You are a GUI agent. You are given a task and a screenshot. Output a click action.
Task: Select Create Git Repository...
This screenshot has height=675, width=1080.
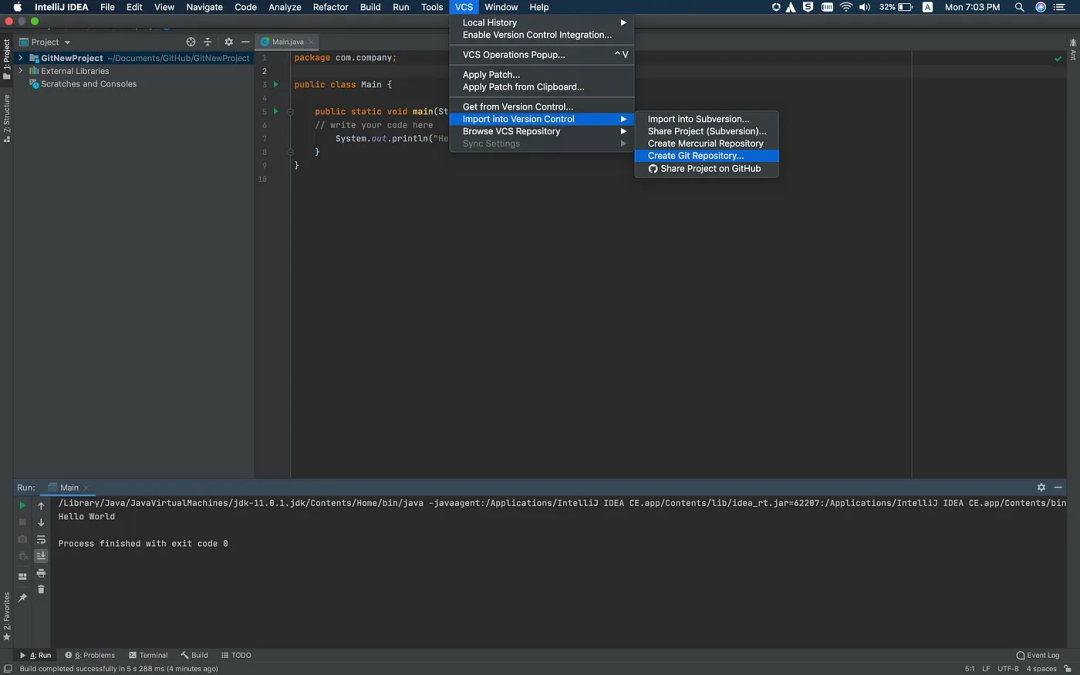point(707,156)
